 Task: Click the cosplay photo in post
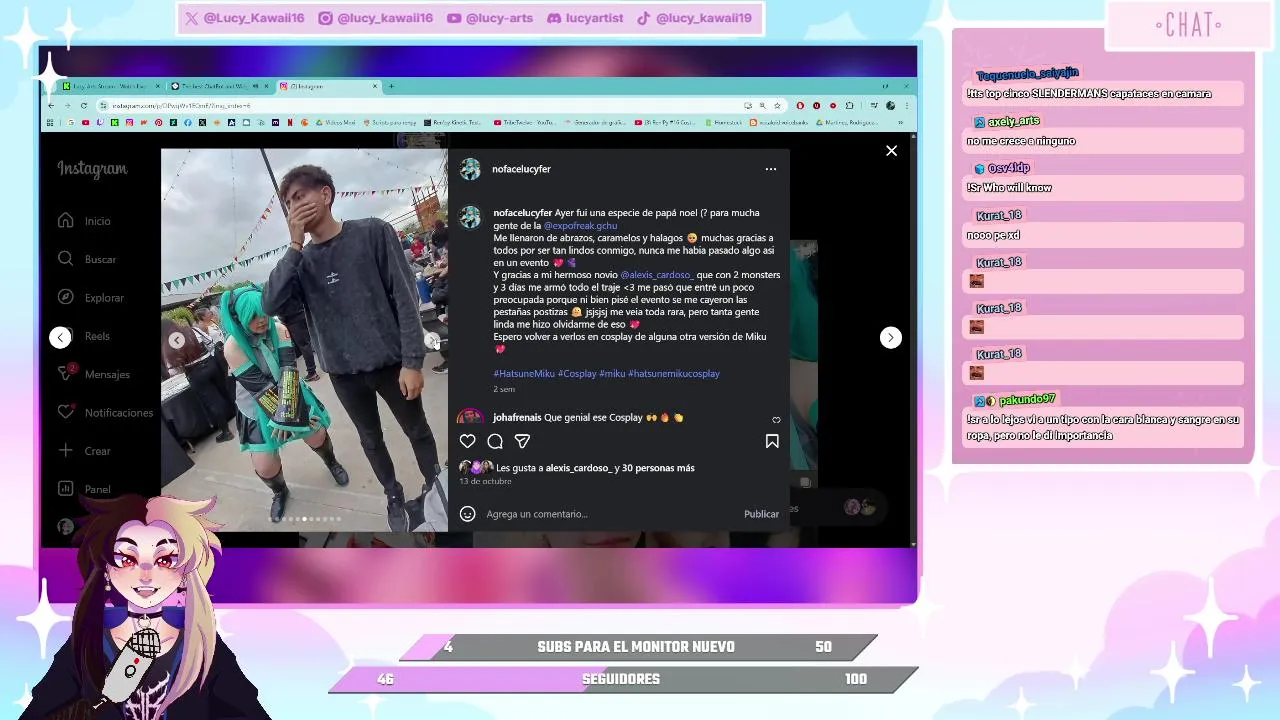pos(305,340)
